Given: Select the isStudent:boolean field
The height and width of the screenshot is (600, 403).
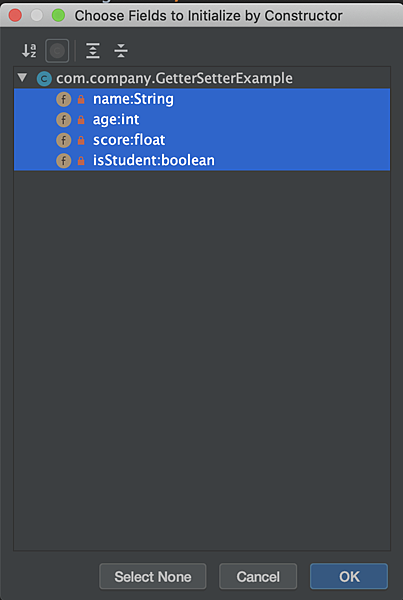Looking at the screenshot, I should [202, 160].
